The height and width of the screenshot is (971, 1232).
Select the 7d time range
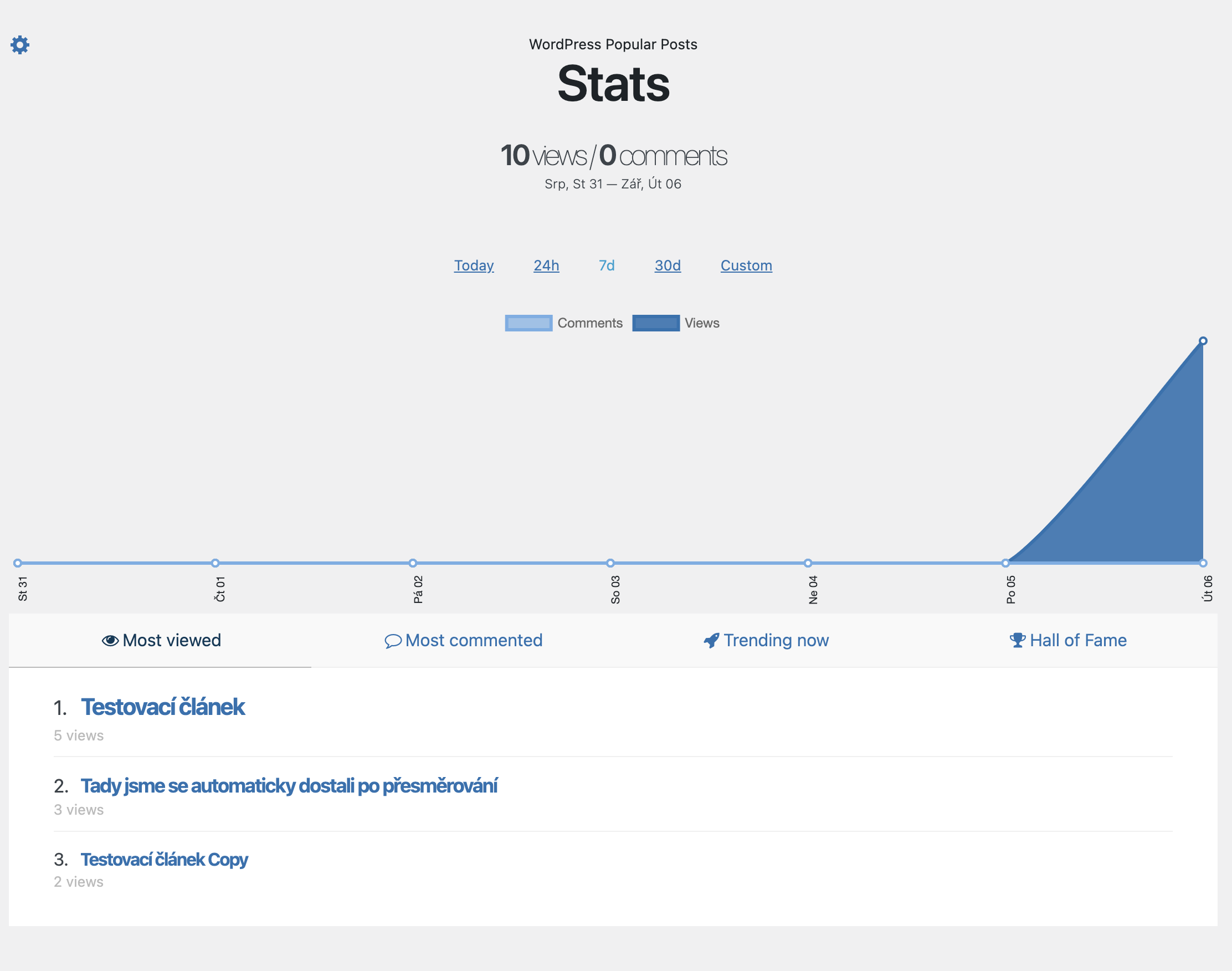pos(607,265)
